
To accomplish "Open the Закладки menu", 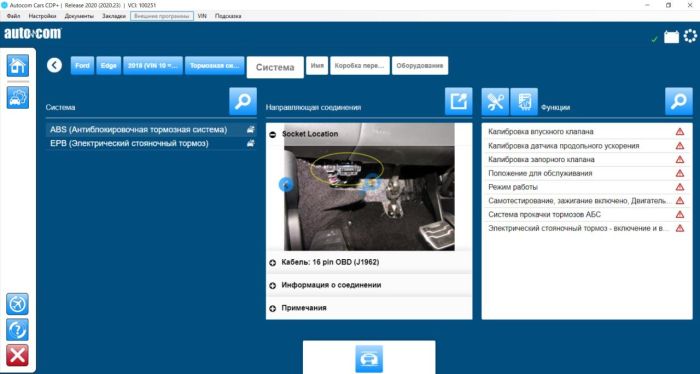I will coord(114,16).
